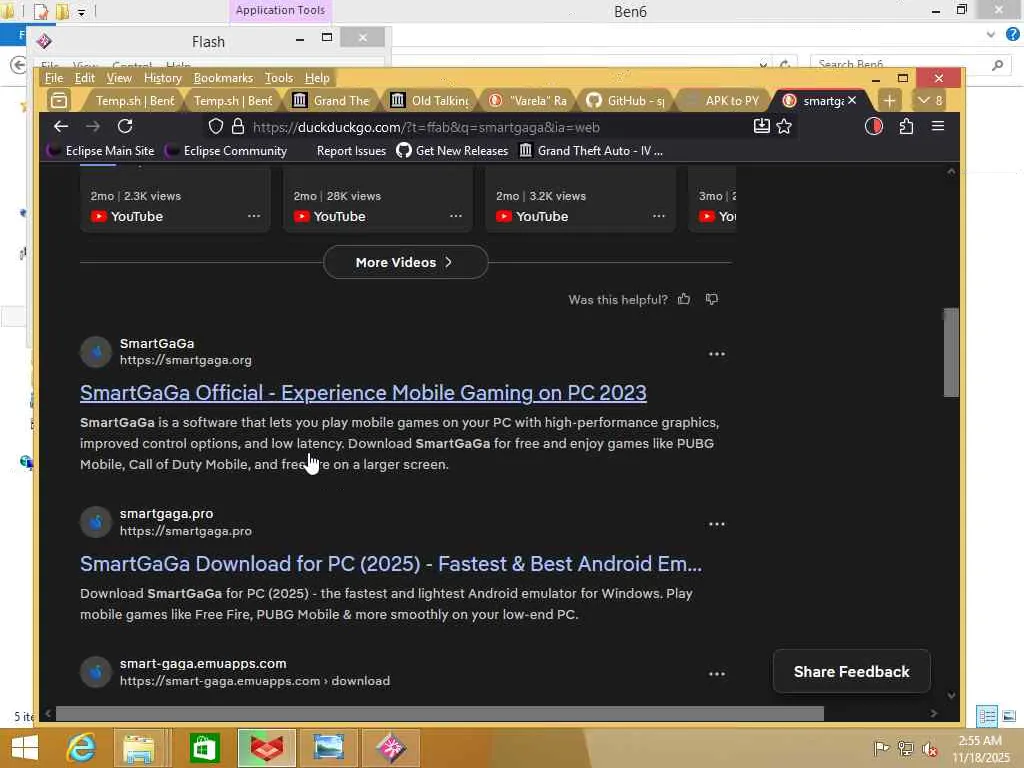The width and height of the screenshot is (1024, 768).
Task: Click the More Videos button
Action: pyautogui.click(x=405, y=262)
